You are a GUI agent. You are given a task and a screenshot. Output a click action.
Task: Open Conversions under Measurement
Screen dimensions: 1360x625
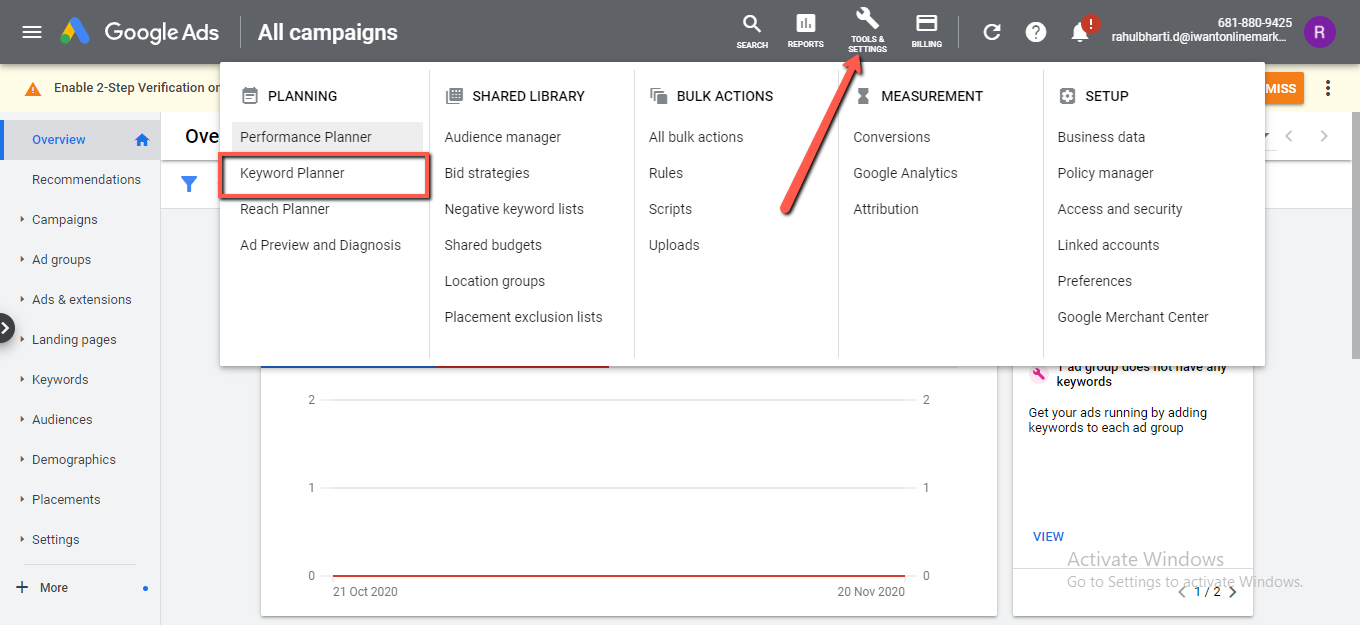892,137
